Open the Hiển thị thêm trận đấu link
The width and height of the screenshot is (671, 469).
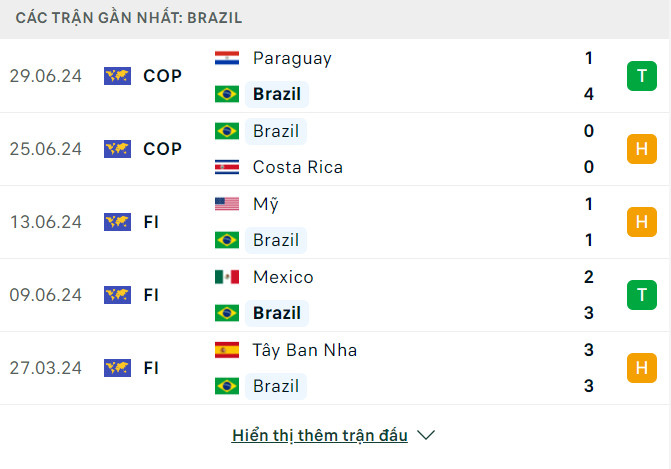(x=320, y=435)
